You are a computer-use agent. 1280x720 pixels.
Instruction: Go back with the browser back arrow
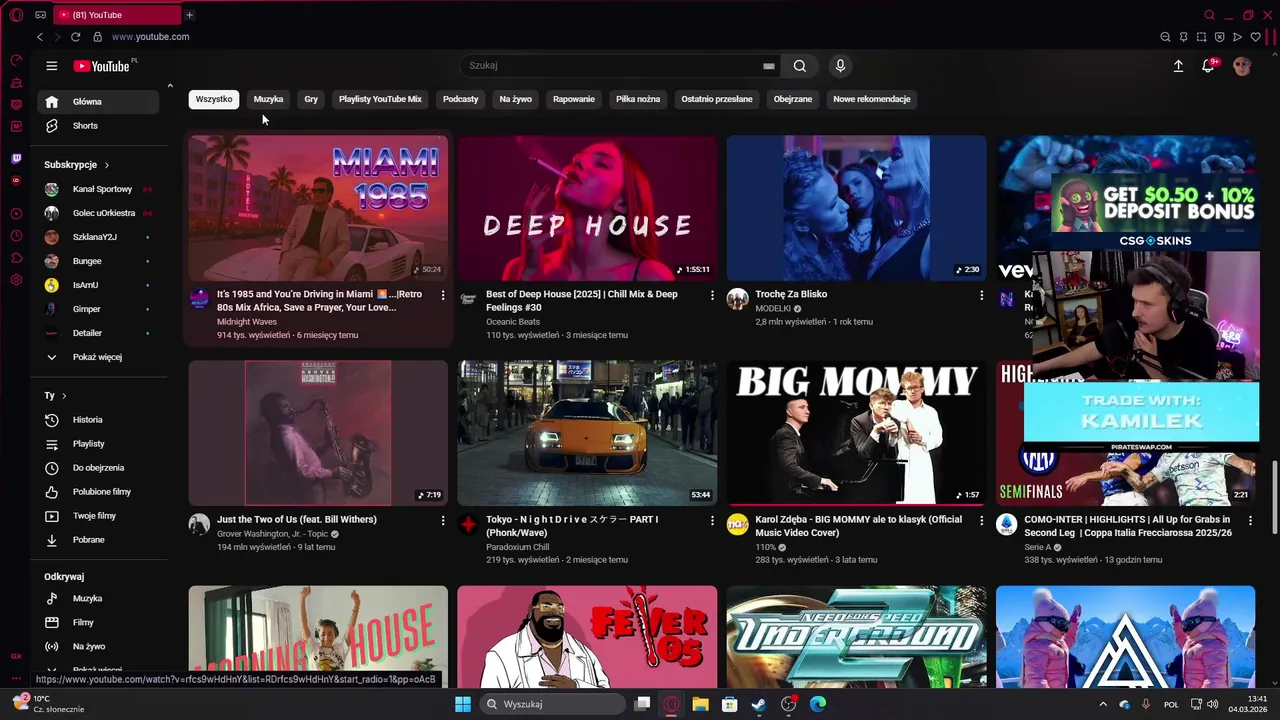(x=40, y=37)
